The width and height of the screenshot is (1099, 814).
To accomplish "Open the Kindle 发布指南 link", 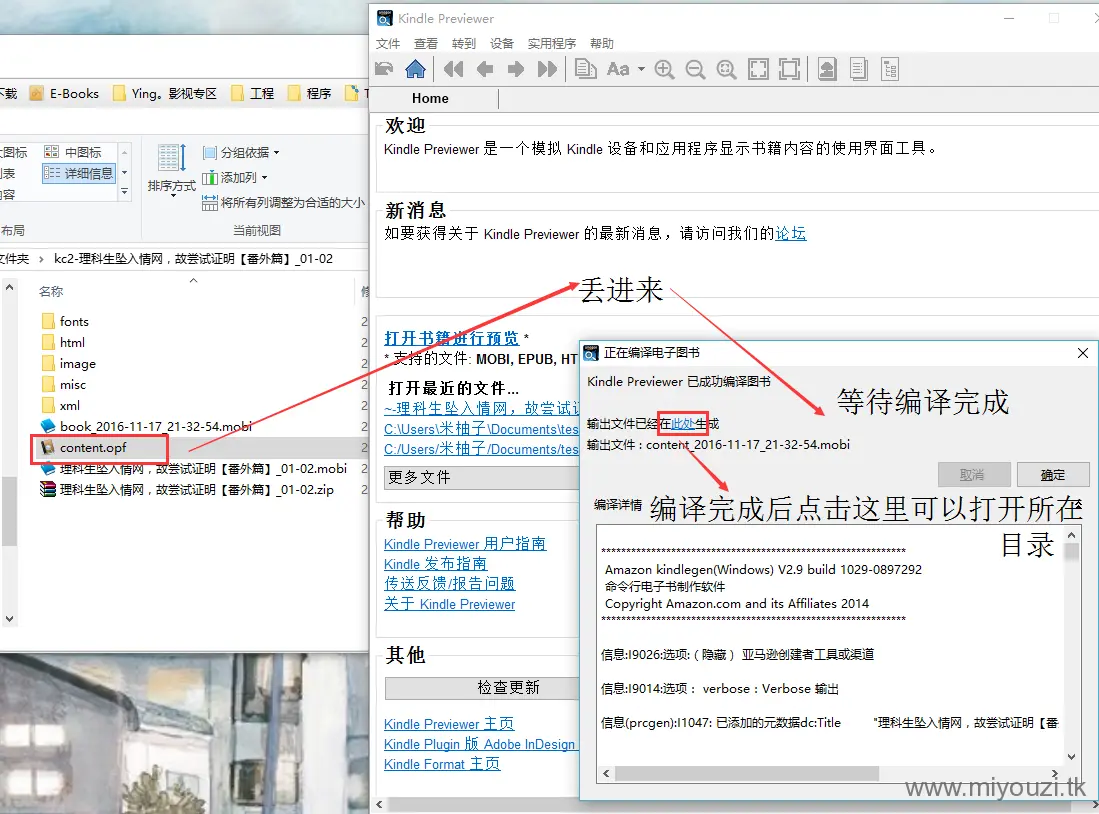I will click(x=435, y=564).
